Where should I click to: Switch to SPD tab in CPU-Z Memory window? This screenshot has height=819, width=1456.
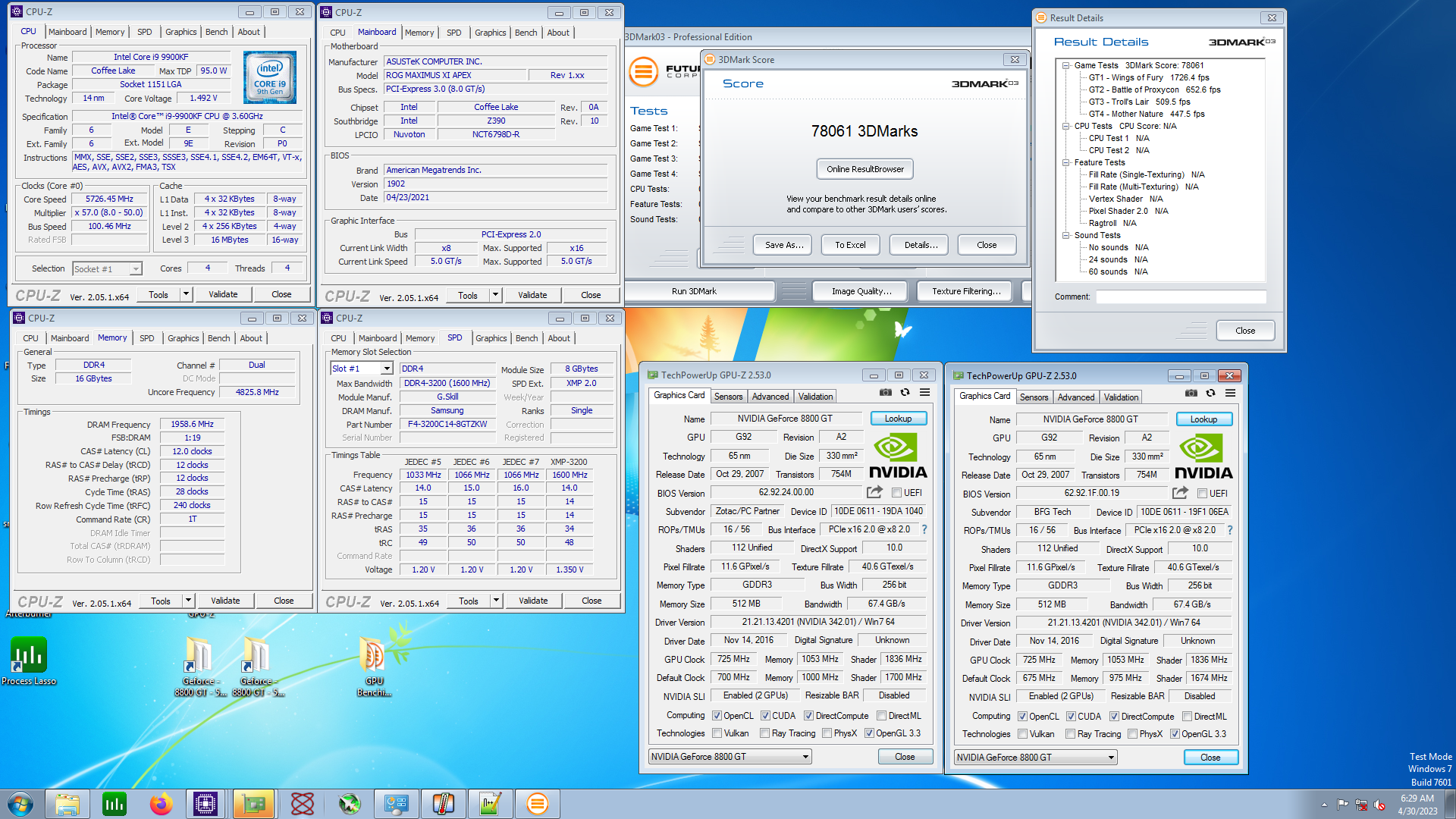tap(146, 338)
